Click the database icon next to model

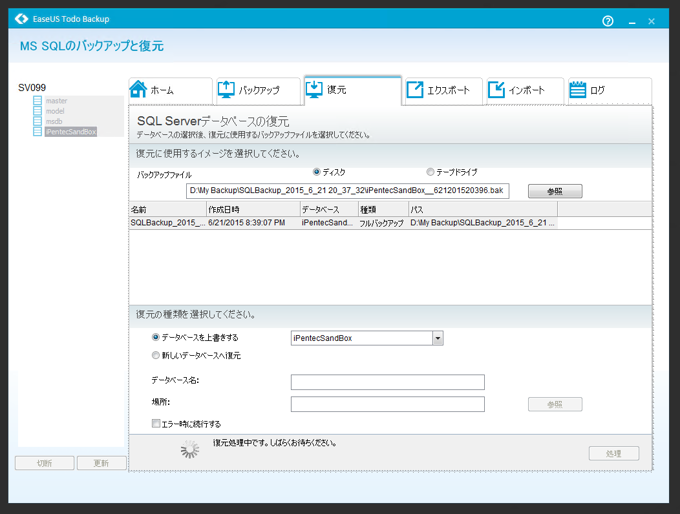38,111
